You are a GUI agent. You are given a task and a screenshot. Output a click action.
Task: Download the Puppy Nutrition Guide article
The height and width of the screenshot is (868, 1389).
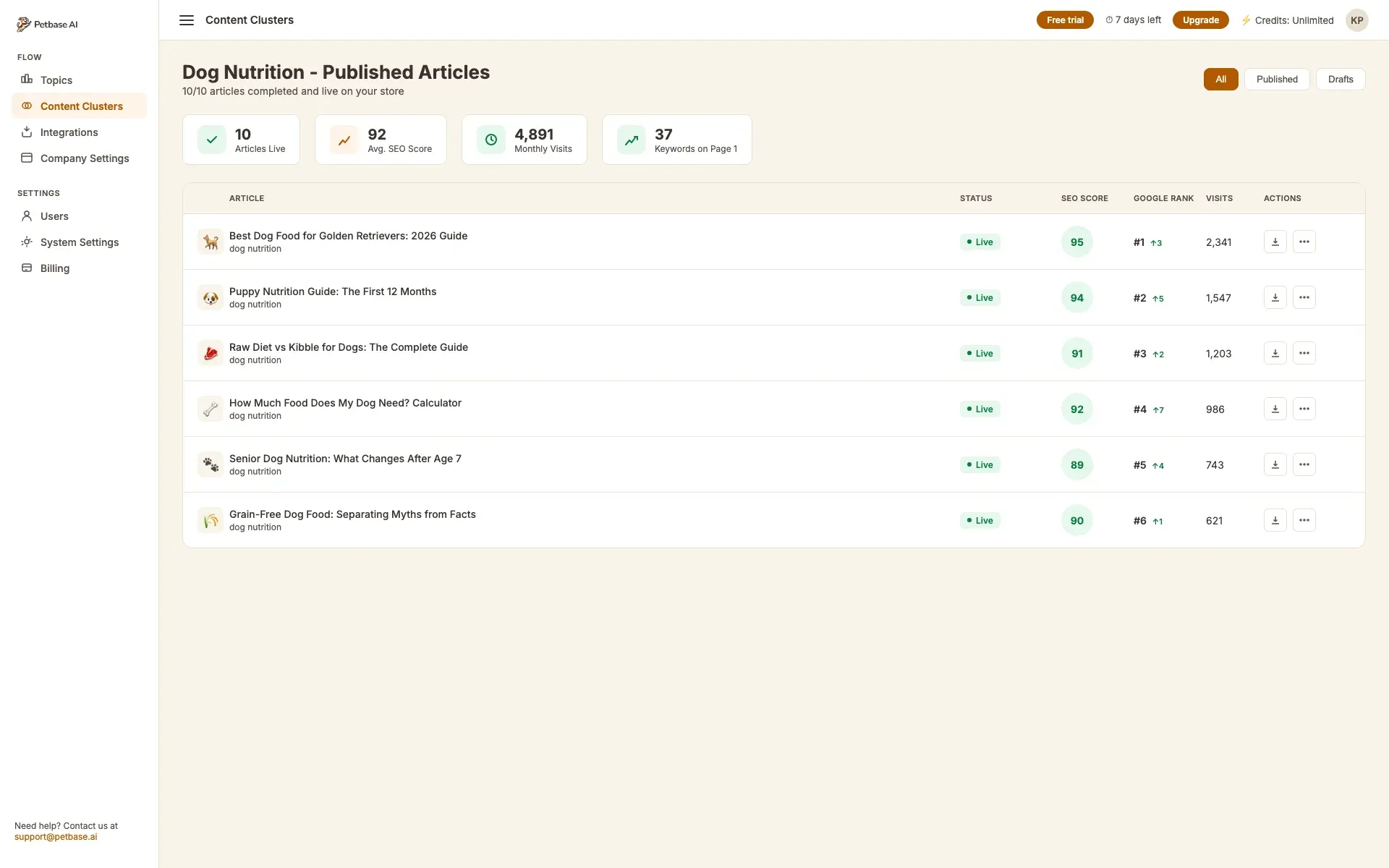pos(1275,297)
